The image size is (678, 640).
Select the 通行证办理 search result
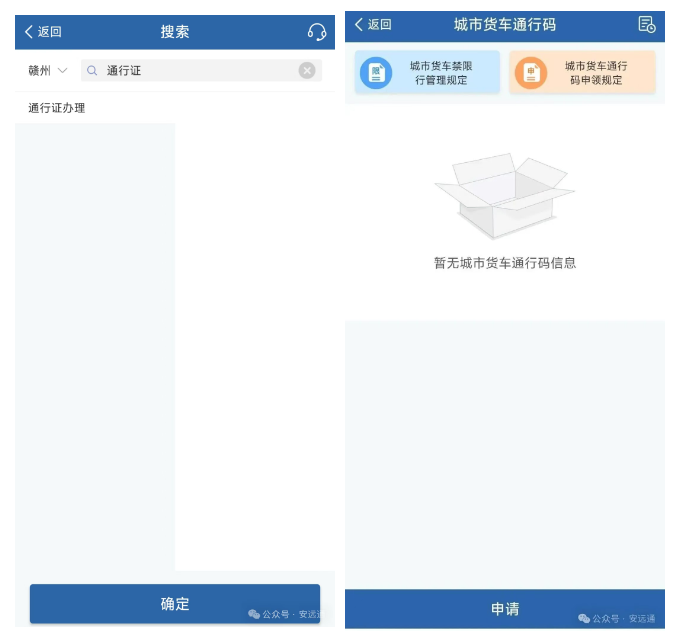[57, 108]
